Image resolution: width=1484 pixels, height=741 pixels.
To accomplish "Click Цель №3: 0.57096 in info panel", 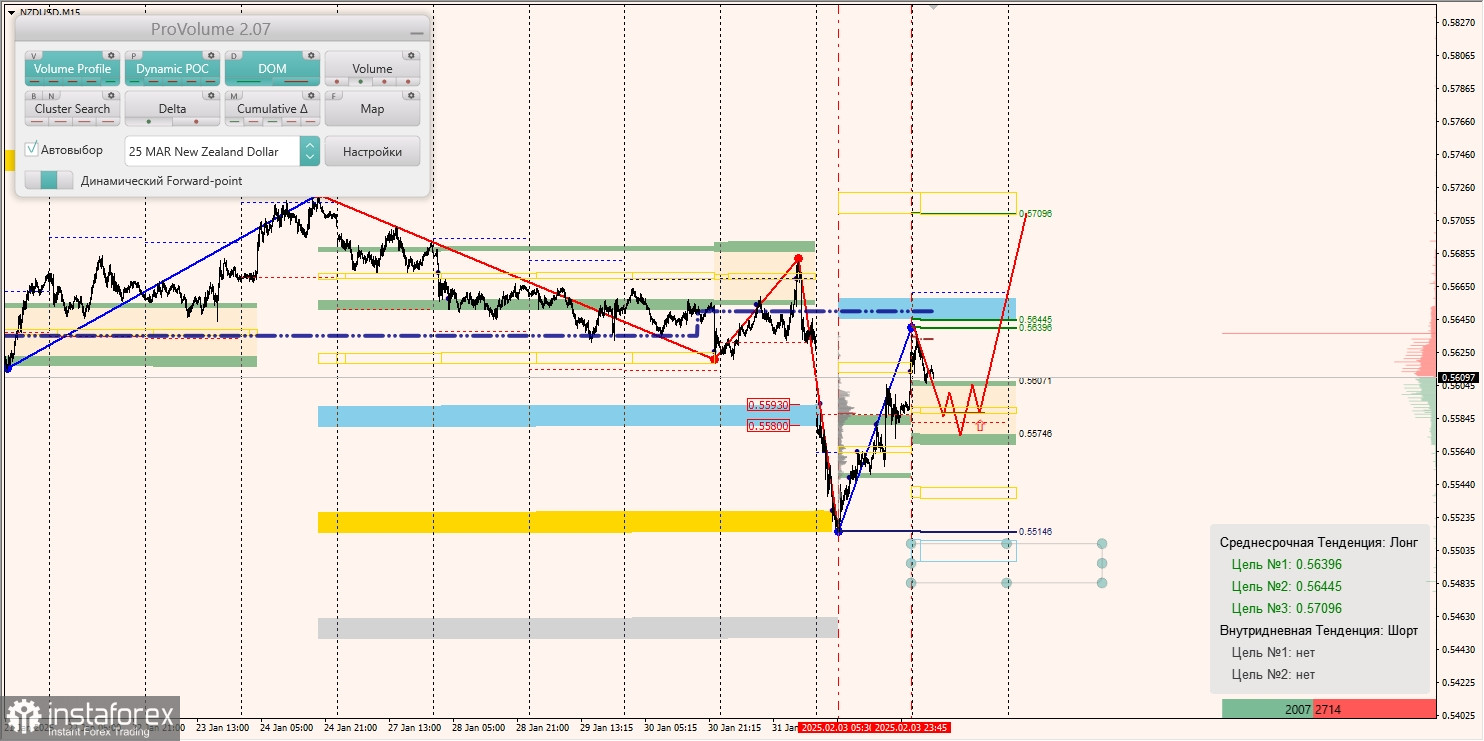I will 1287,608.
